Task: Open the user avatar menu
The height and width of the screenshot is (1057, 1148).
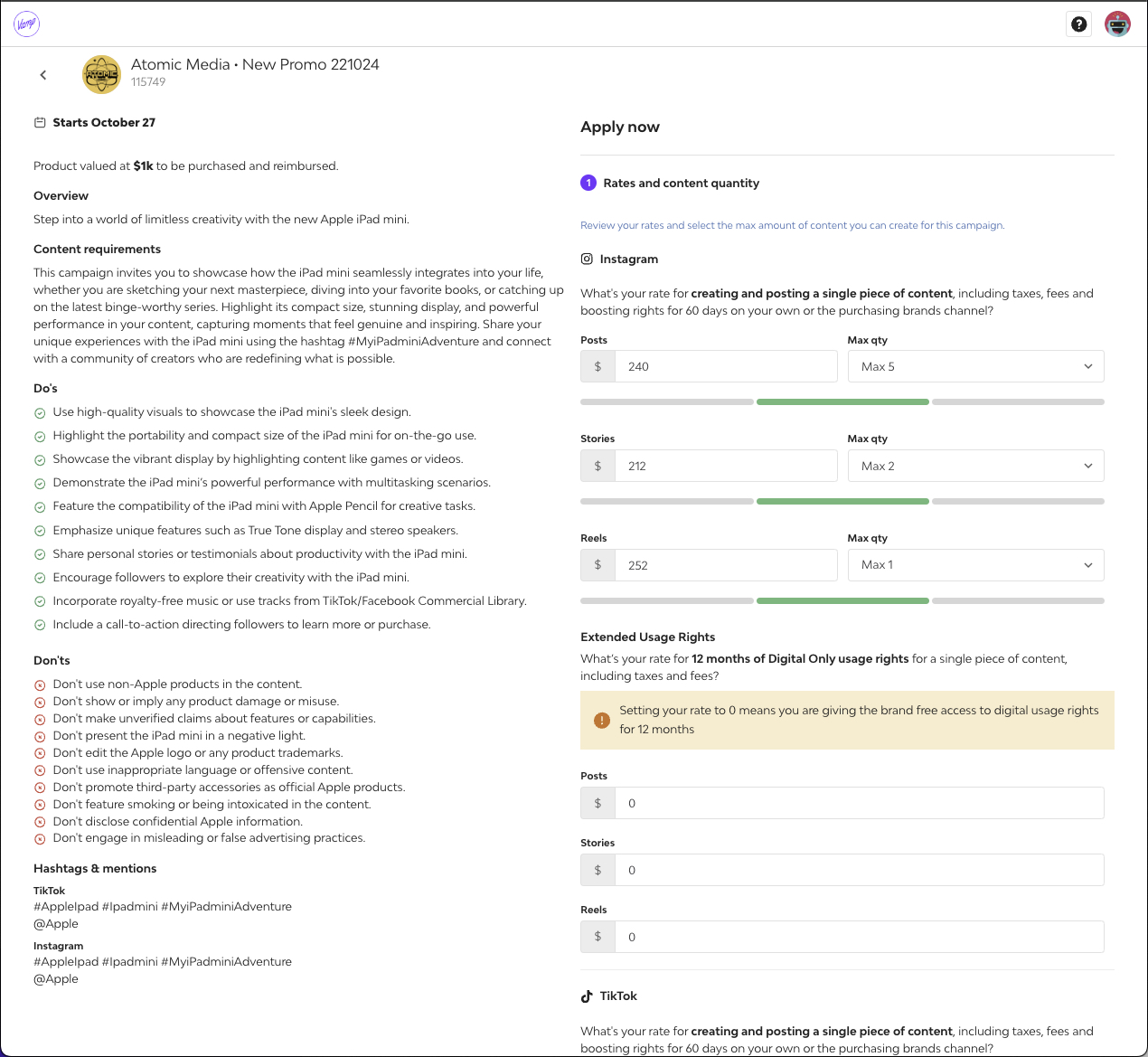Action: [x=1118, y=24]
